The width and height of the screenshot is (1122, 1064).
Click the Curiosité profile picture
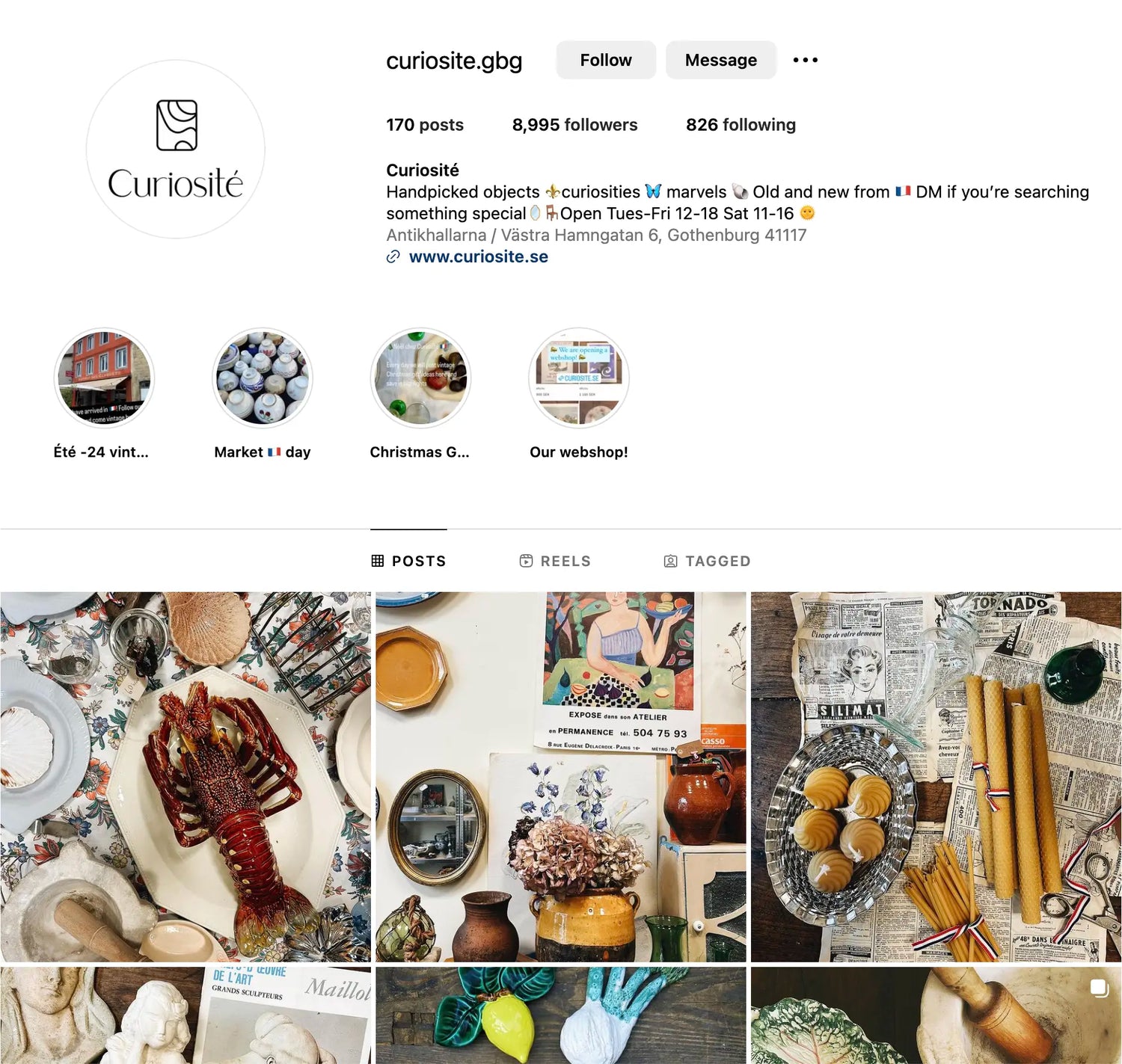click(176, 150)
